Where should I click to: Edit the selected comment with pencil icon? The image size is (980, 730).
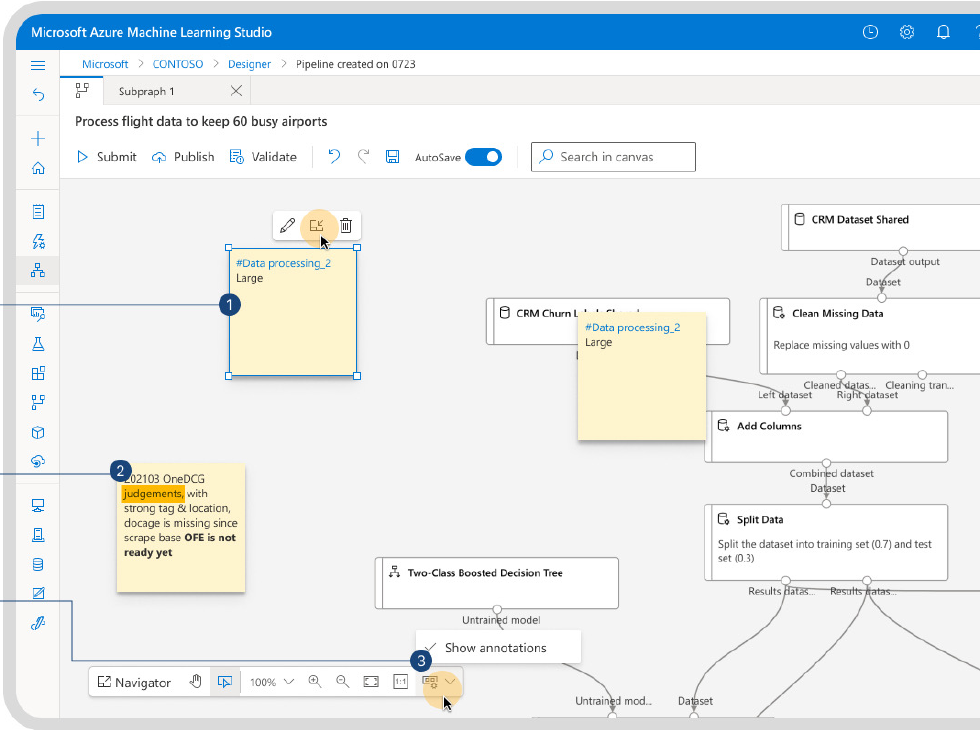(x=288, y=225)
